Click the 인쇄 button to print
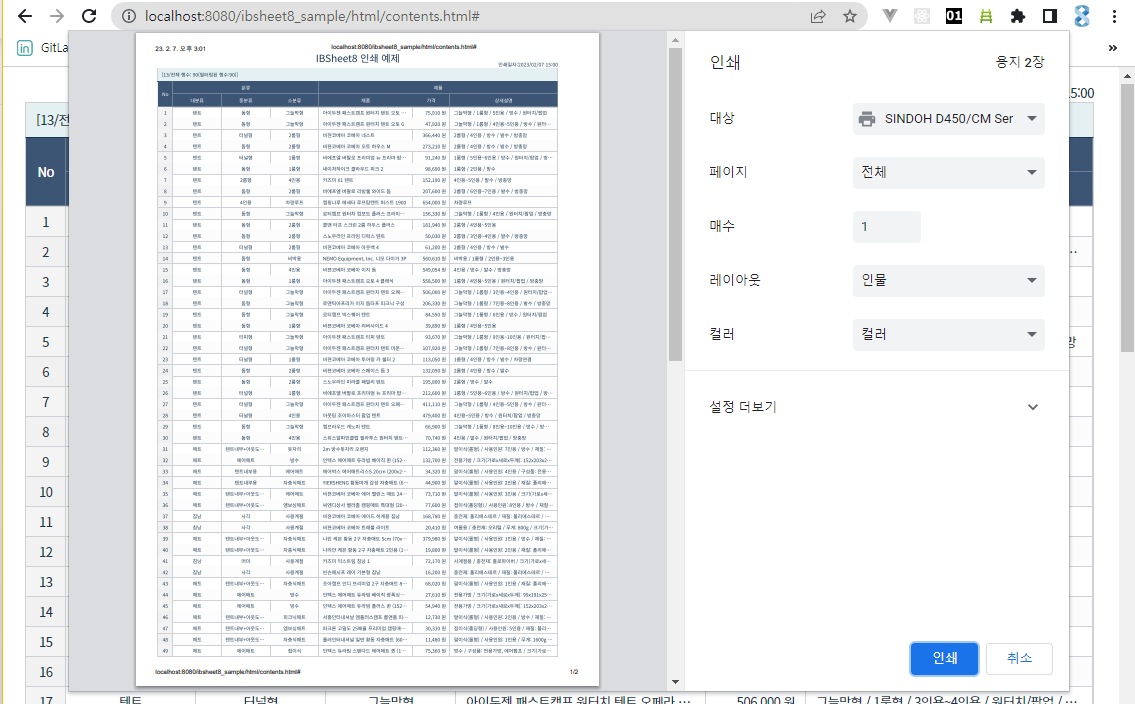Image resolution: width=1135 pixels, height=704 pixels. 943,658
